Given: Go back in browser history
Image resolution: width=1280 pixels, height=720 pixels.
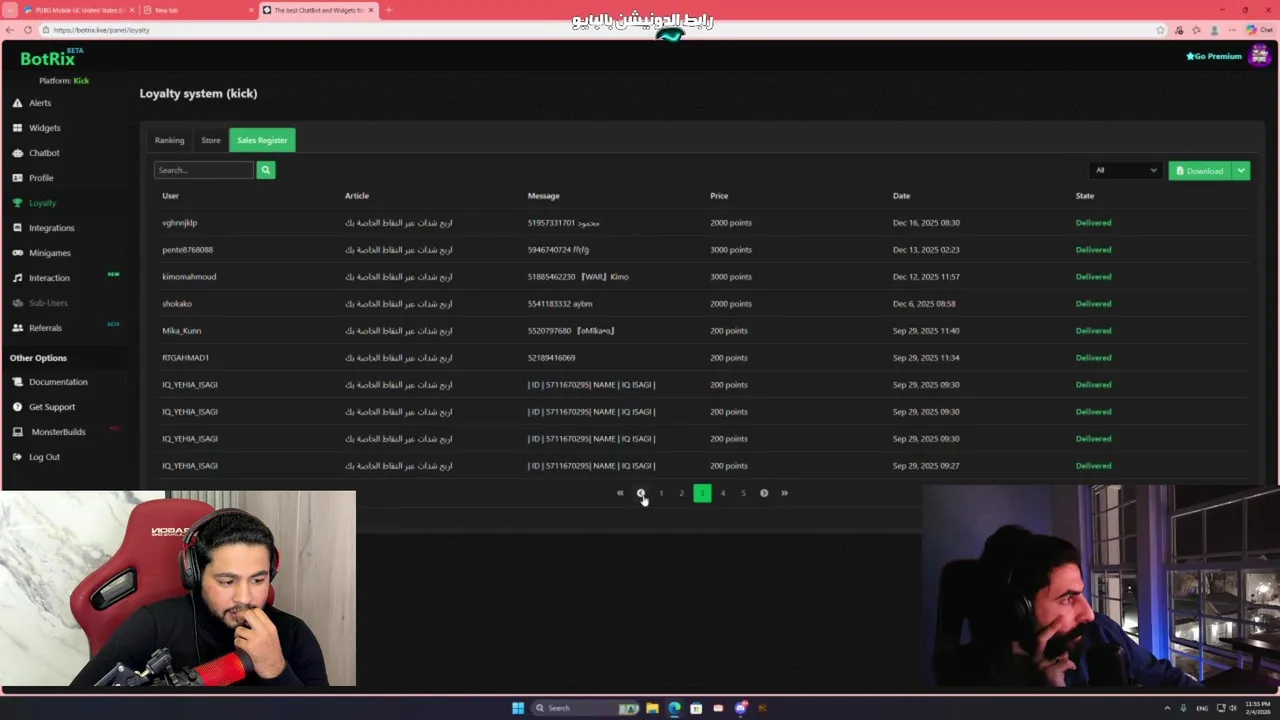Looking at the screenshot, I should (x=10, y=30).
